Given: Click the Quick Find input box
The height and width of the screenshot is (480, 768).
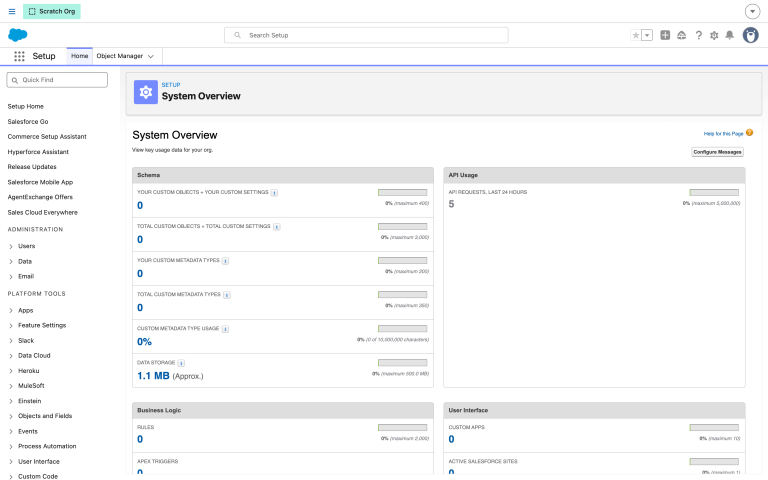Looking at the screenshot, I should coord(57,80).
